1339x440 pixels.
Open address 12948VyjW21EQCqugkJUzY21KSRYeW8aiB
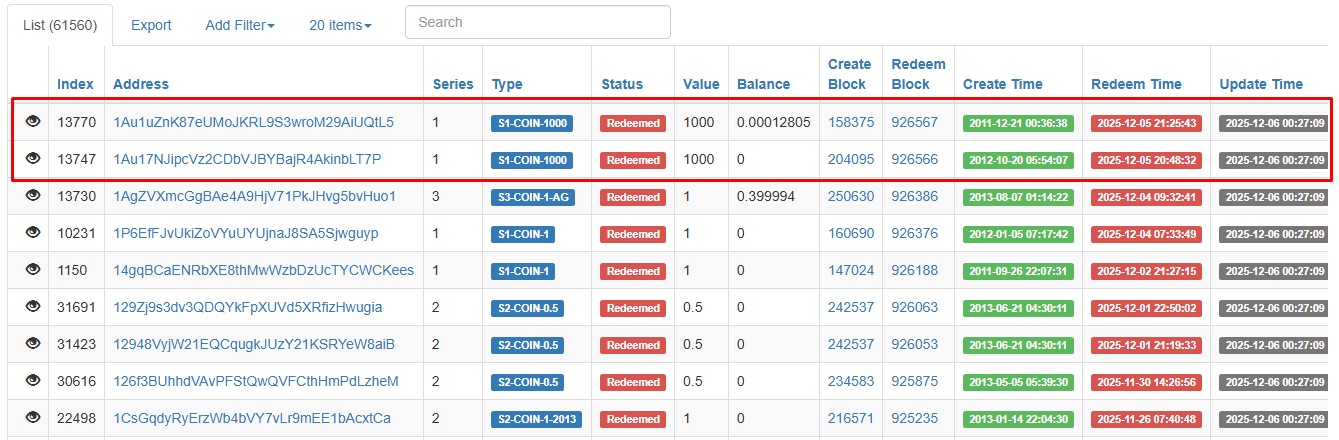coord(253,344)
